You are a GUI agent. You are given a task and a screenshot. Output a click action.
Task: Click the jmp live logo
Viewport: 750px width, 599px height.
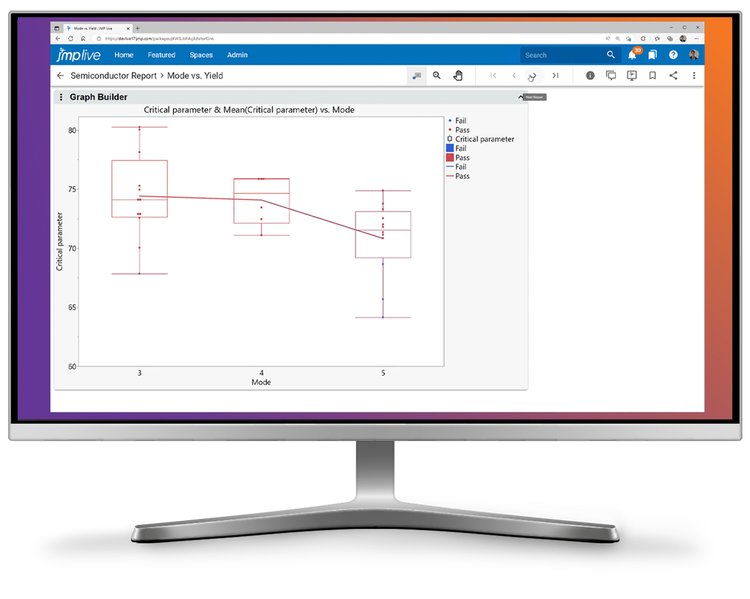[78, 55]
